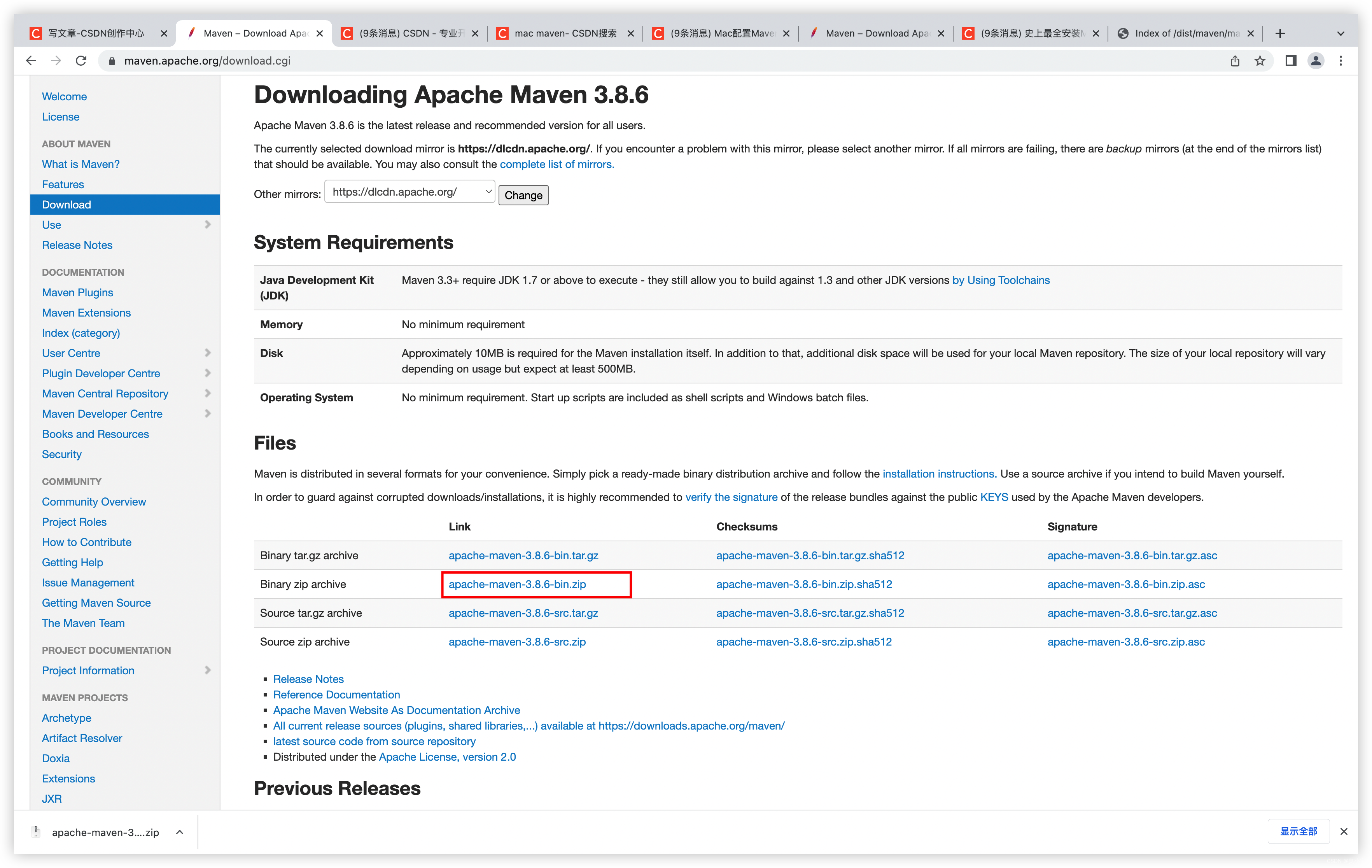The width and height of the screenshot is (1372, 868).
Task: Download apache-maven-3.8.6-bin.tar.gz
Action: [523, 555]
